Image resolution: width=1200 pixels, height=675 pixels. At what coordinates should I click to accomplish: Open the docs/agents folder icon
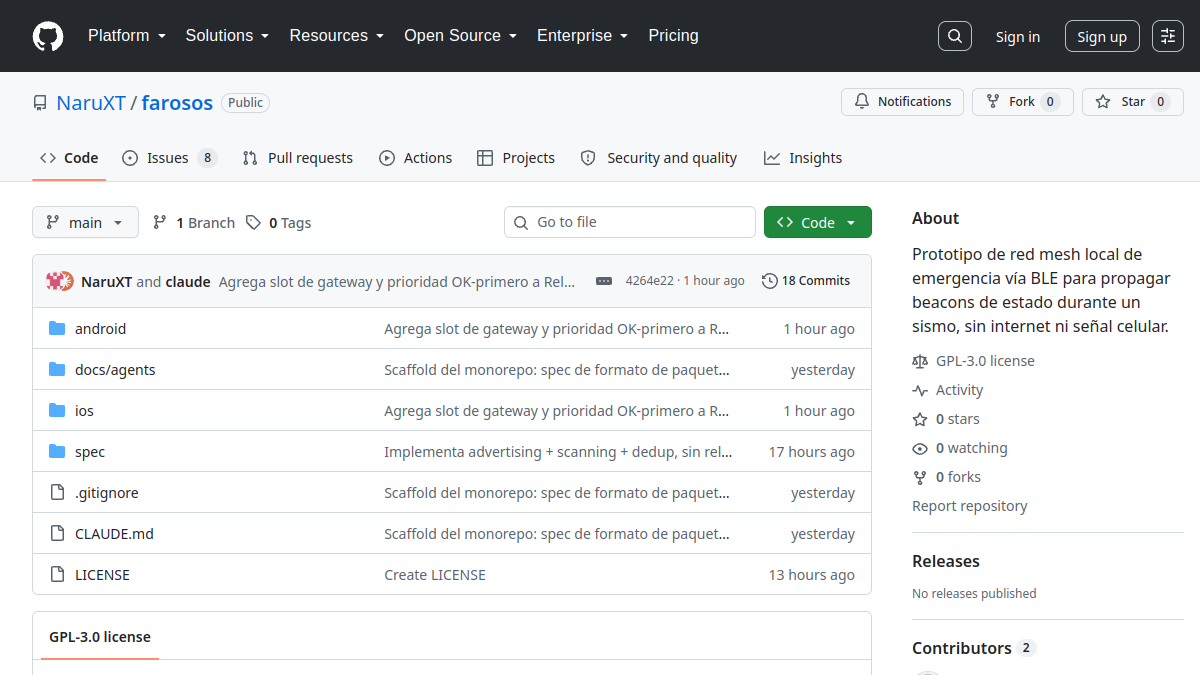point(57,370)
